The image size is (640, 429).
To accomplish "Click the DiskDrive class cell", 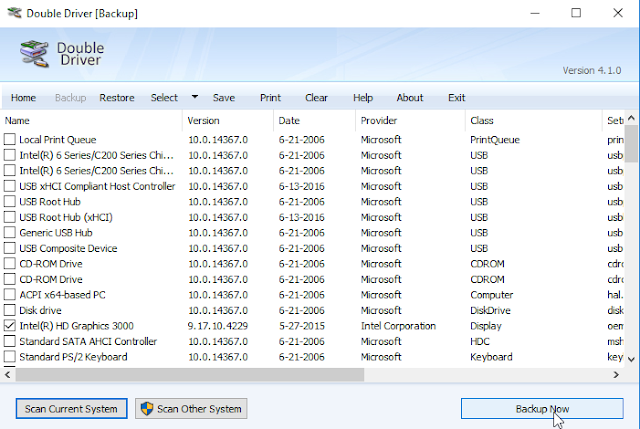I will 490,310.
